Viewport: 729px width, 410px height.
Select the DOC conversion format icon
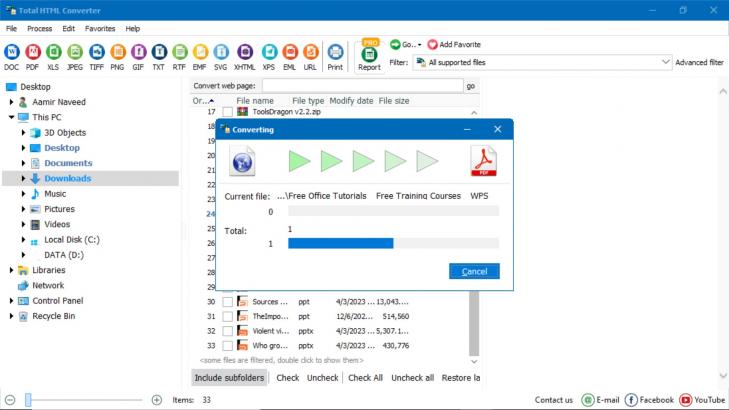pos(12,51)
